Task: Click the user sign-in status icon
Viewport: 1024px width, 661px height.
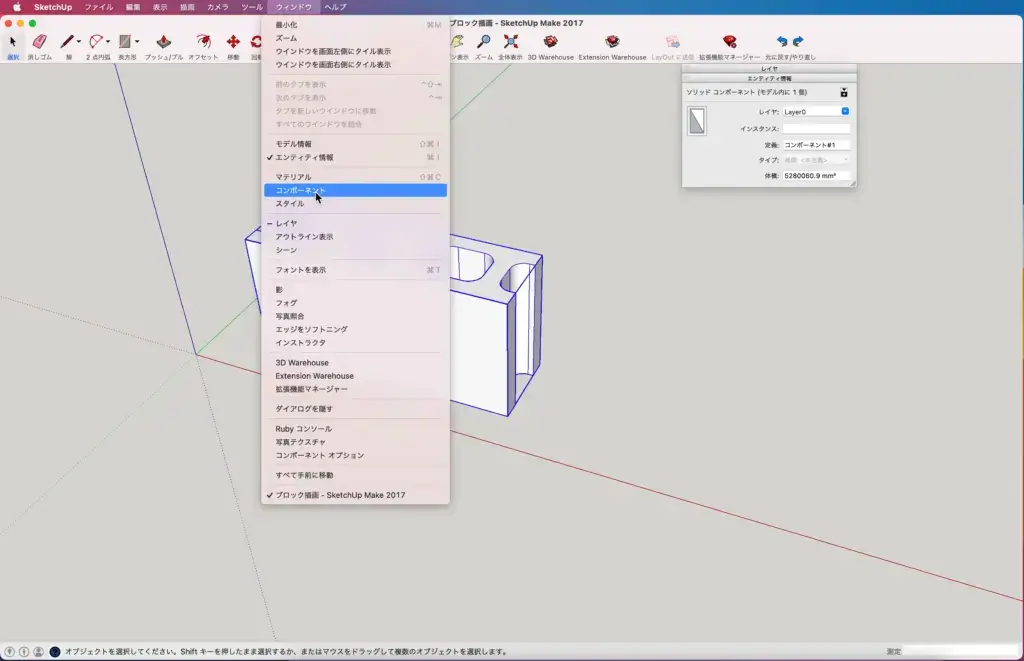Action: tap(39, 651)
